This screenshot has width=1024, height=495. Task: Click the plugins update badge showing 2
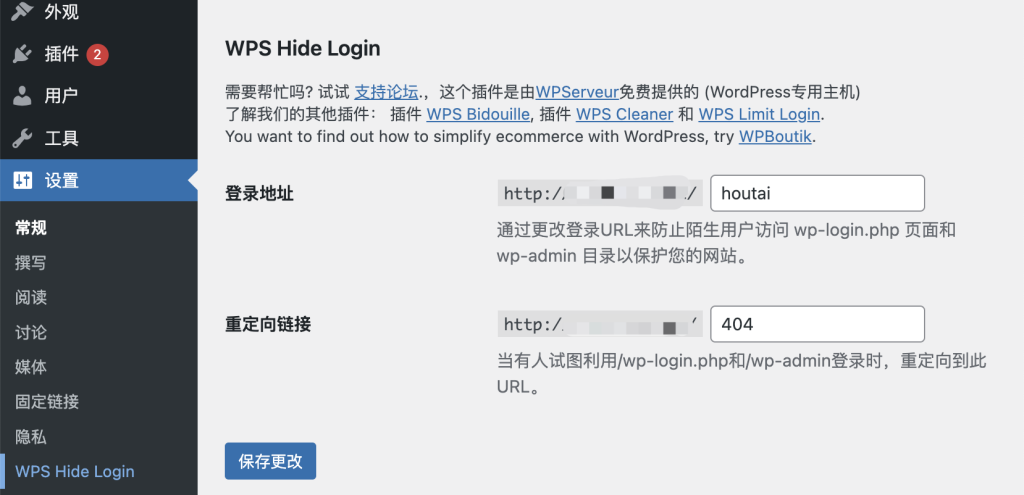point(97,55)
